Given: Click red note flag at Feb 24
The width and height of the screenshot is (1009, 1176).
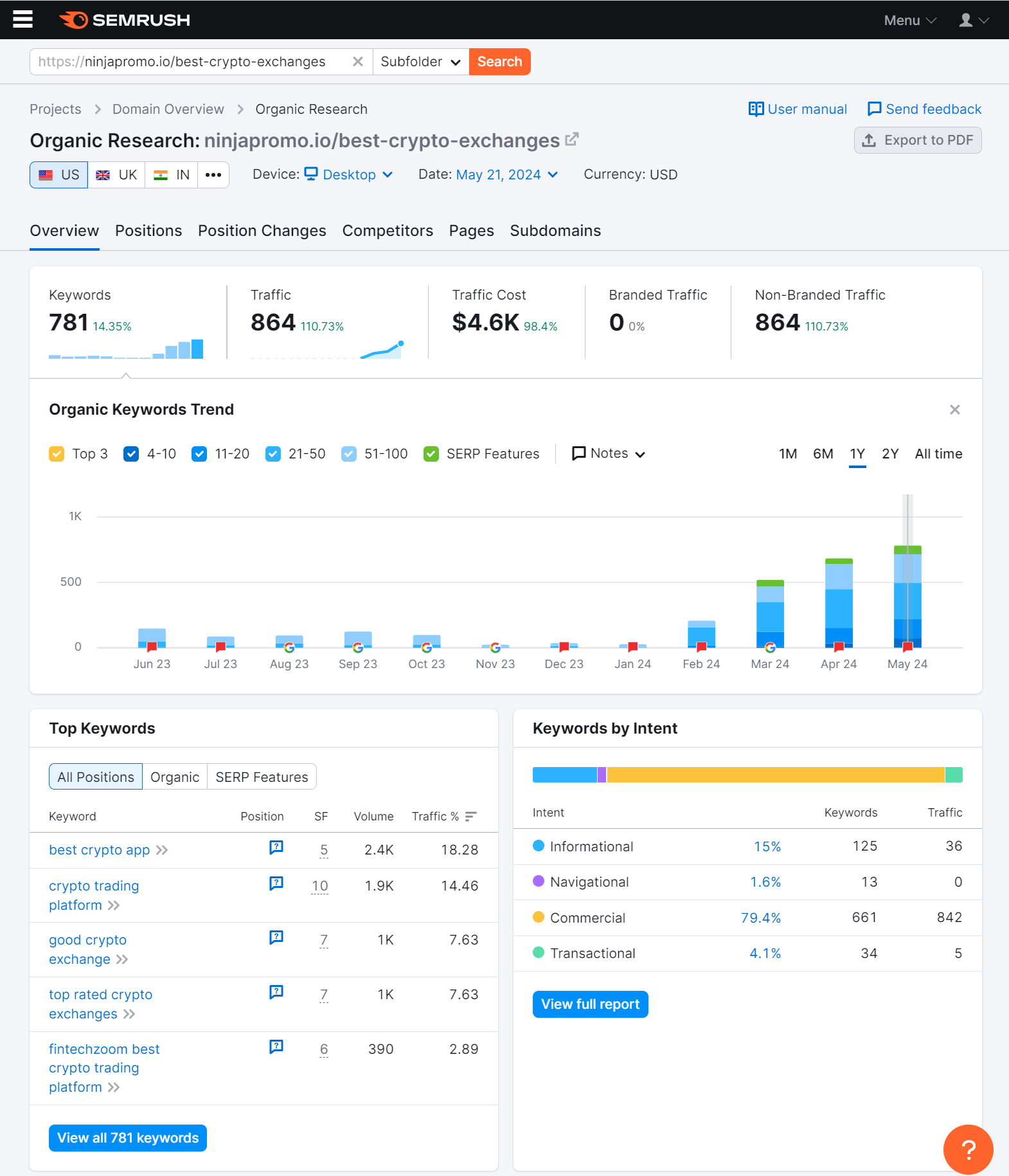Looking at the screenshot, I should (701, 647).
